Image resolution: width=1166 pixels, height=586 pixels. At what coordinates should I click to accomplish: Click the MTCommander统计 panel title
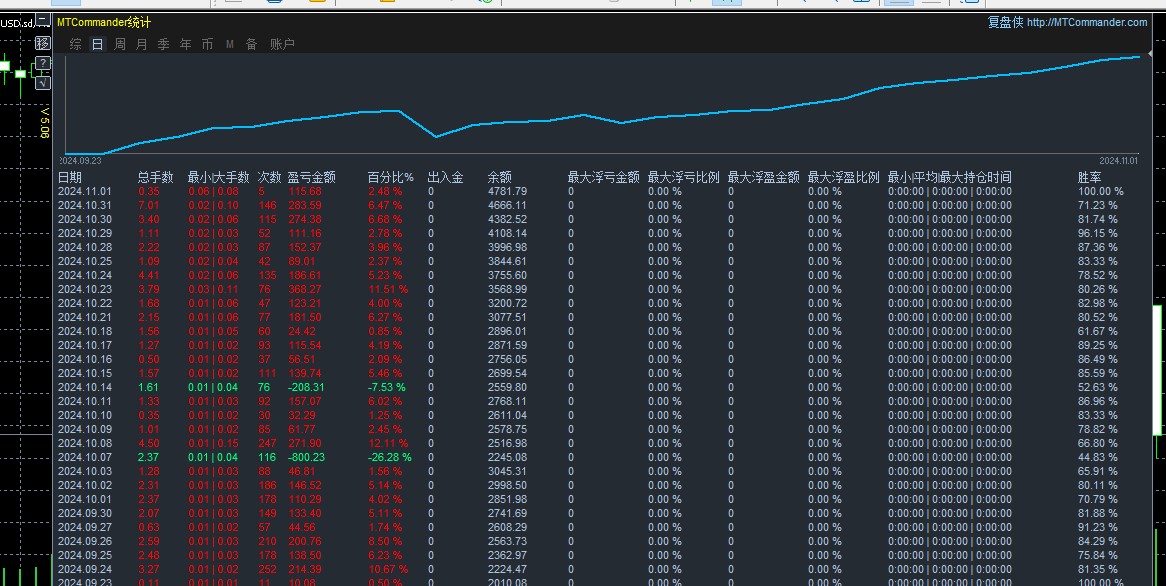(x=104, y=22)
